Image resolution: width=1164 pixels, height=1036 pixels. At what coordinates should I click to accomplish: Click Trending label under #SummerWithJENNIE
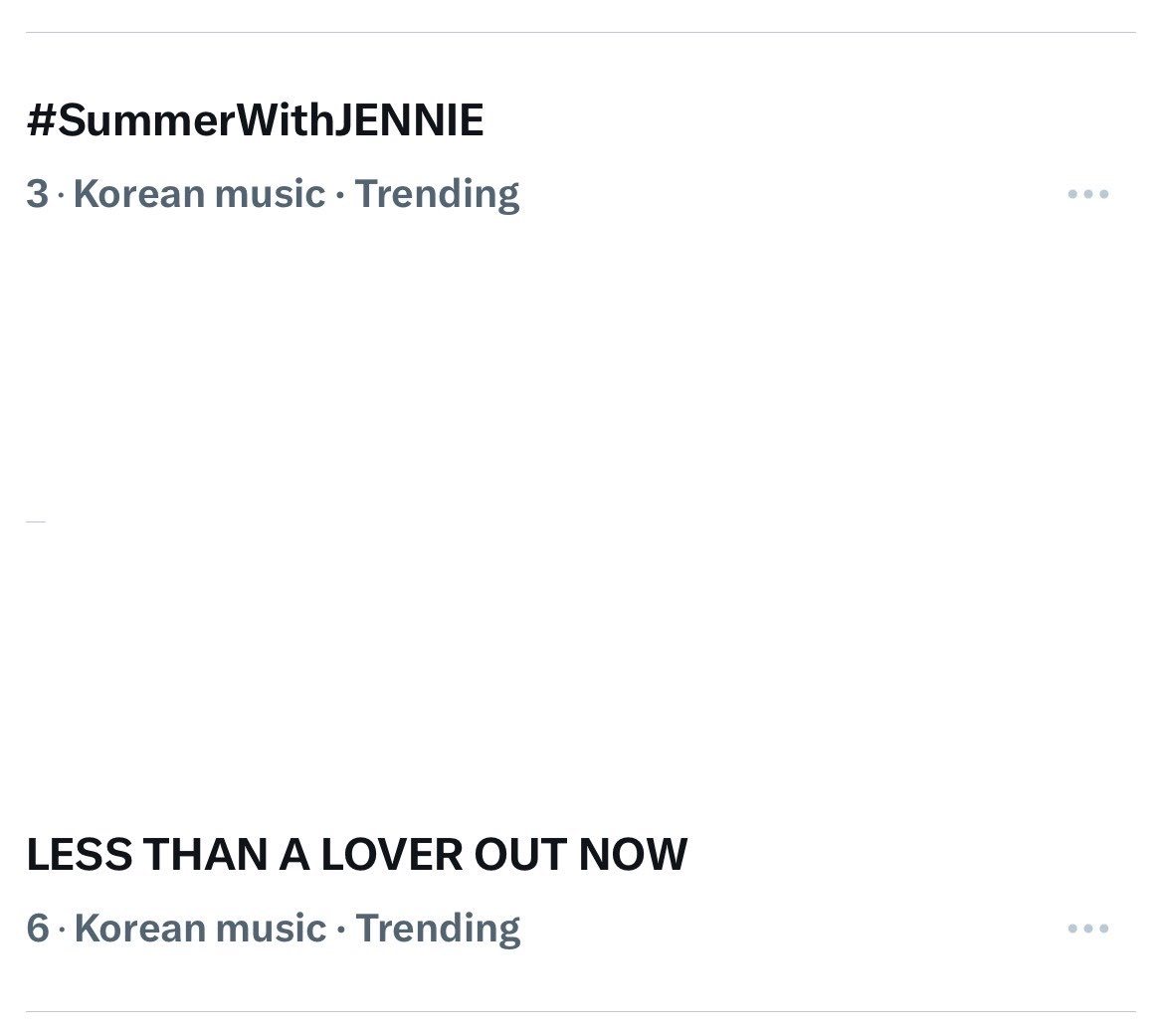click(437, 195)
